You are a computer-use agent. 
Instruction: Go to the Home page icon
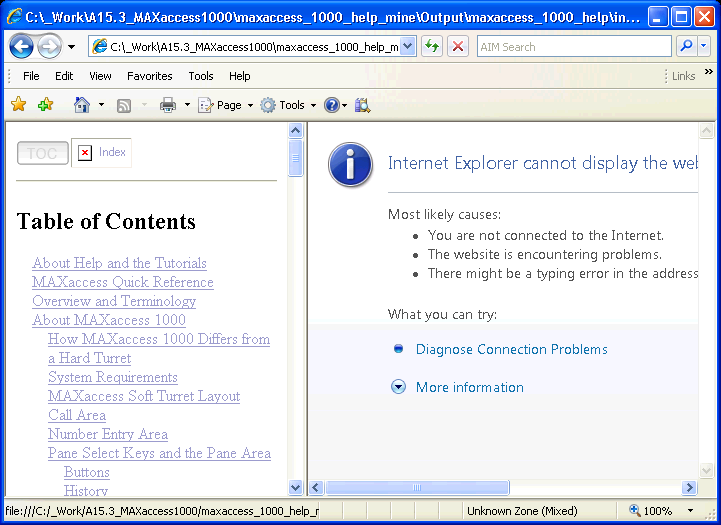coord(82,105)
